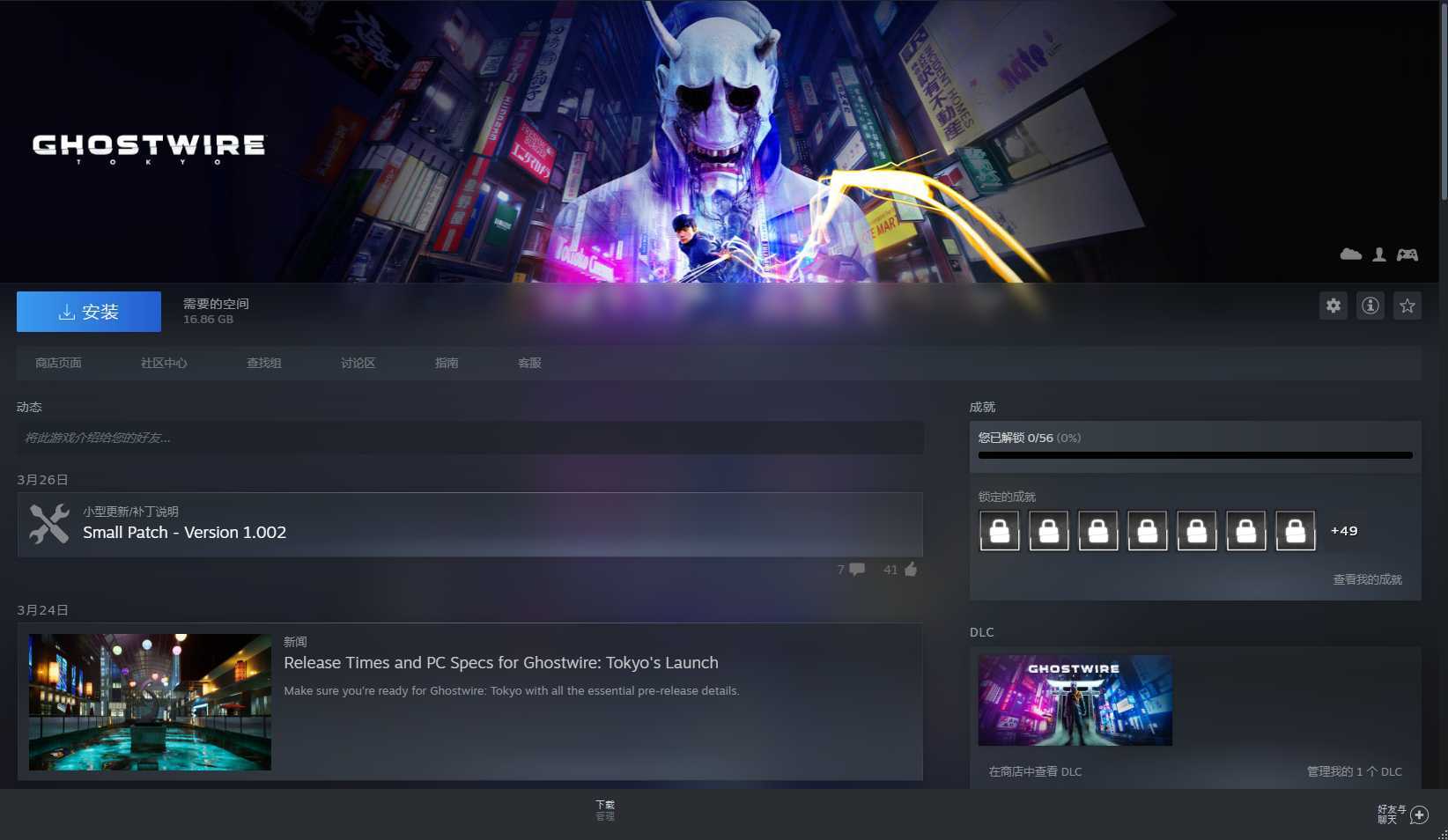Click the sixth locked achievement icon
Viewport: 1448px width, 840px height.
(1246, 531)
